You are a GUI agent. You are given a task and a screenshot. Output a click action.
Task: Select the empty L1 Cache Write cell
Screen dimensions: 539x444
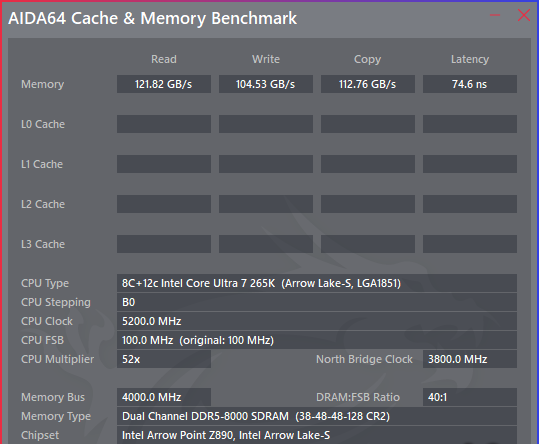266,164
